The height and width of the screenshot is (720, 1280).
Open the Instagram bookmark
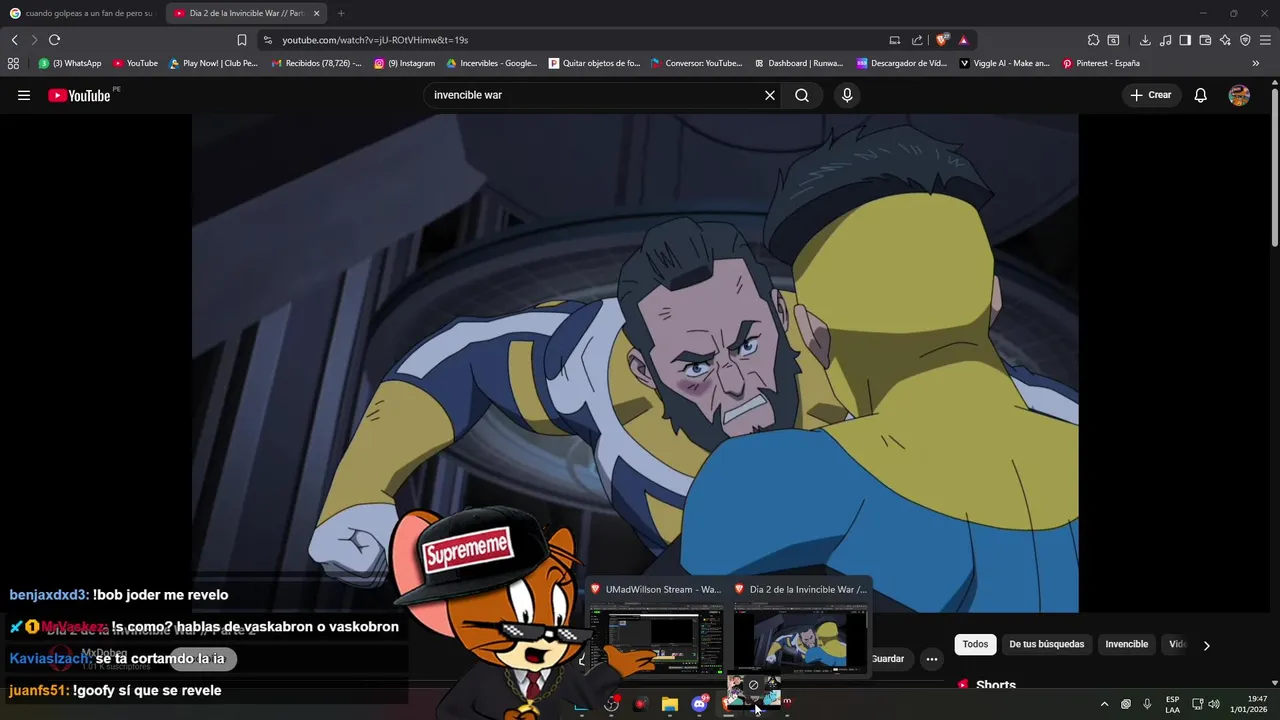404,63
